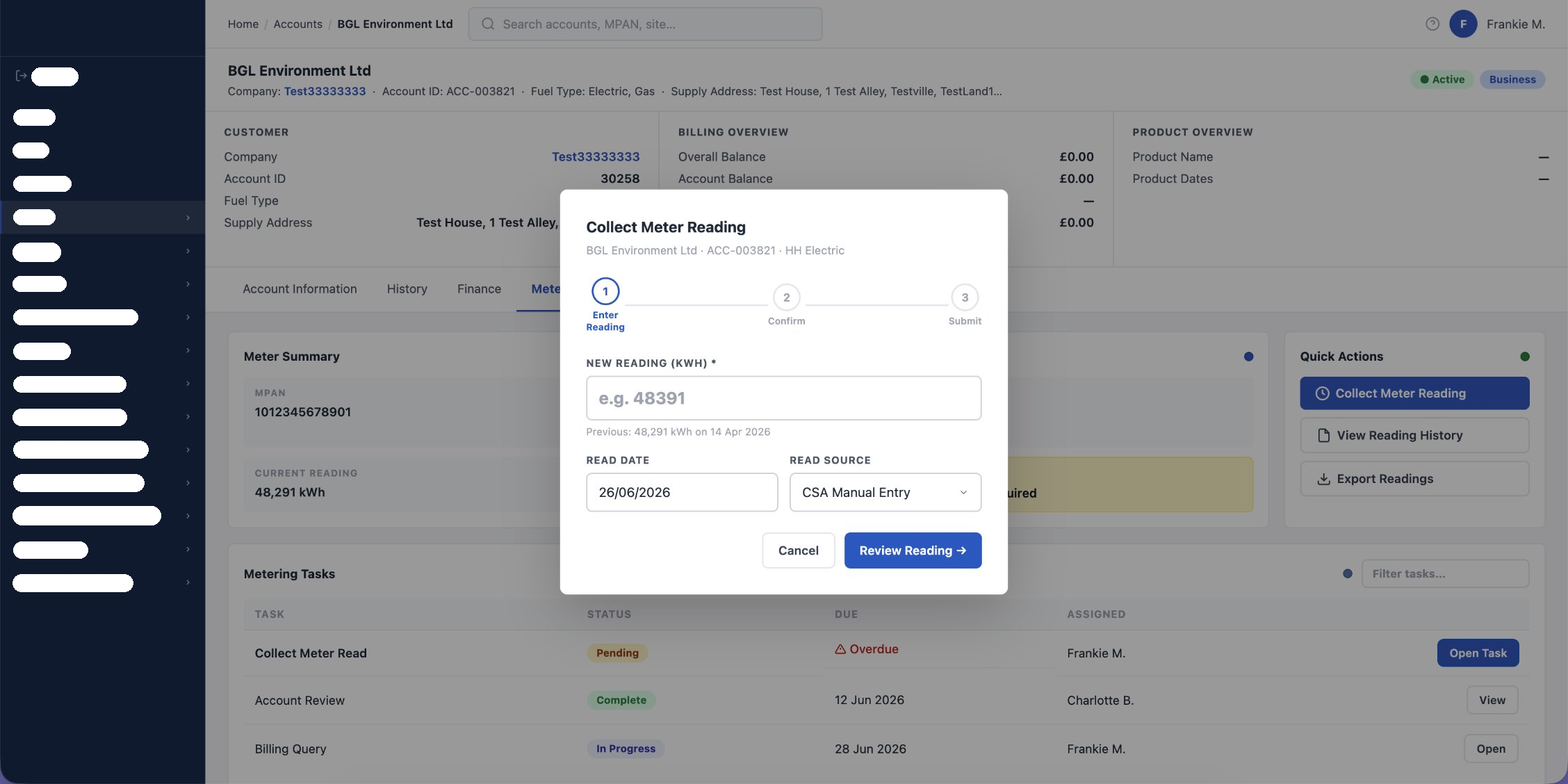
Task: Click the Export Readings button
Action: click(x=1414, y=479)
